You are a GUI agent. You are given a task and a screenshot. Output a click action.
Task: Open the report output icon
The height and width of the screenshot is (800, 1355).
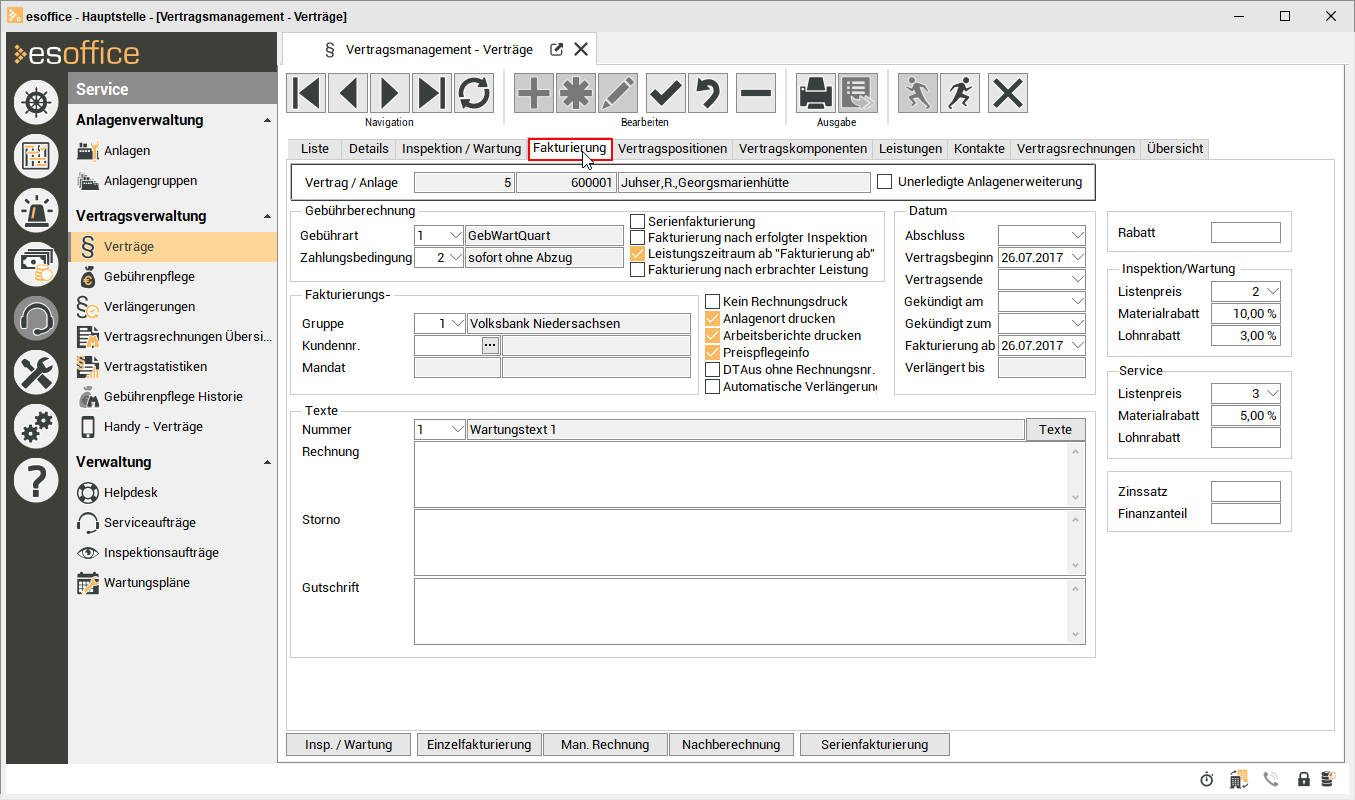click(858, 93)
